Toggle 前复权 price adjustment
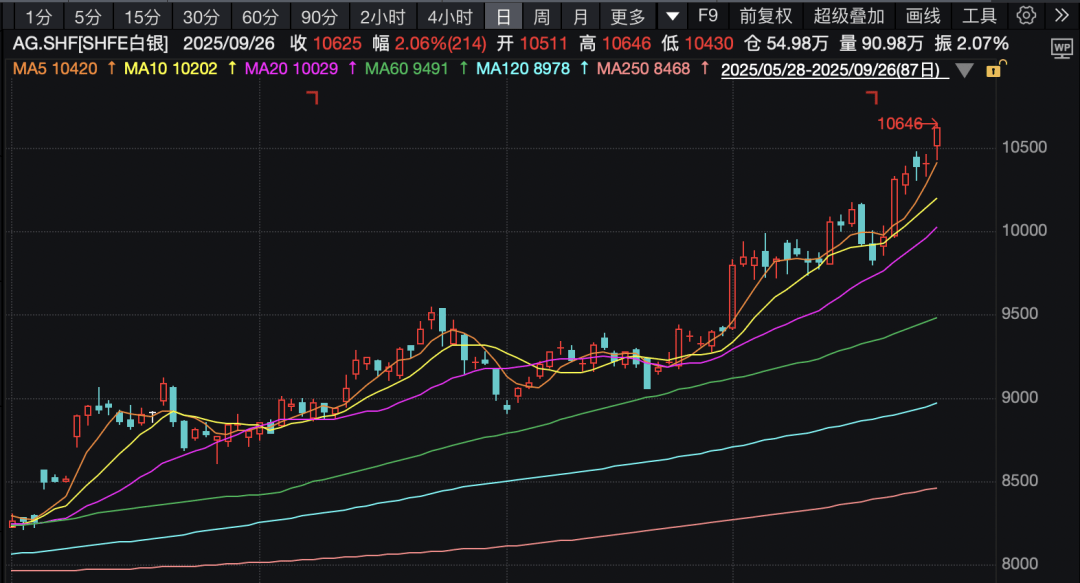This screenshot has height=583, width=1080. tap(766, 15)
